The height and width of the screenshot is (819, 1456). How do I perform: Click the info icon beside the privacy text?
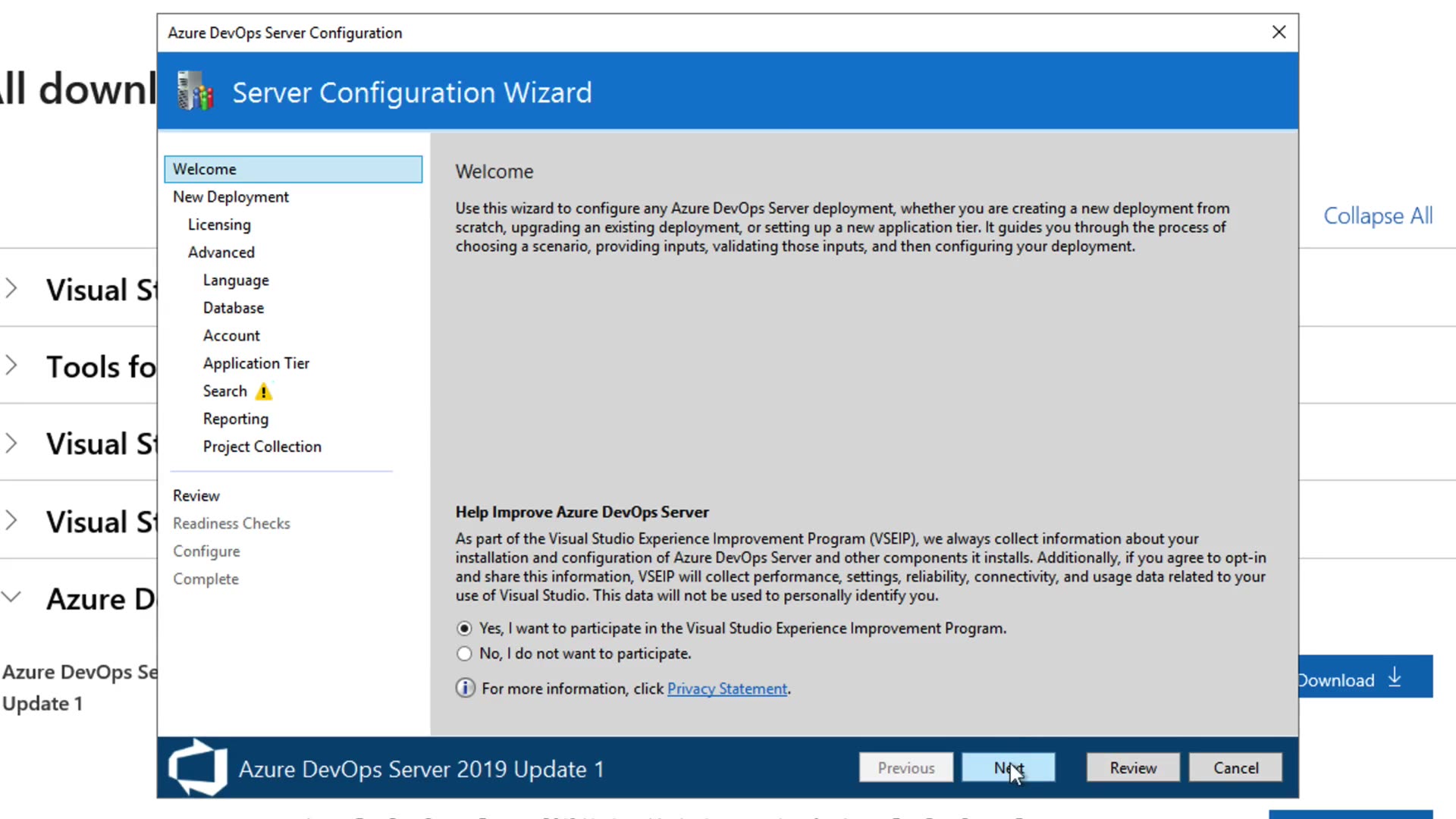(465, 688)
